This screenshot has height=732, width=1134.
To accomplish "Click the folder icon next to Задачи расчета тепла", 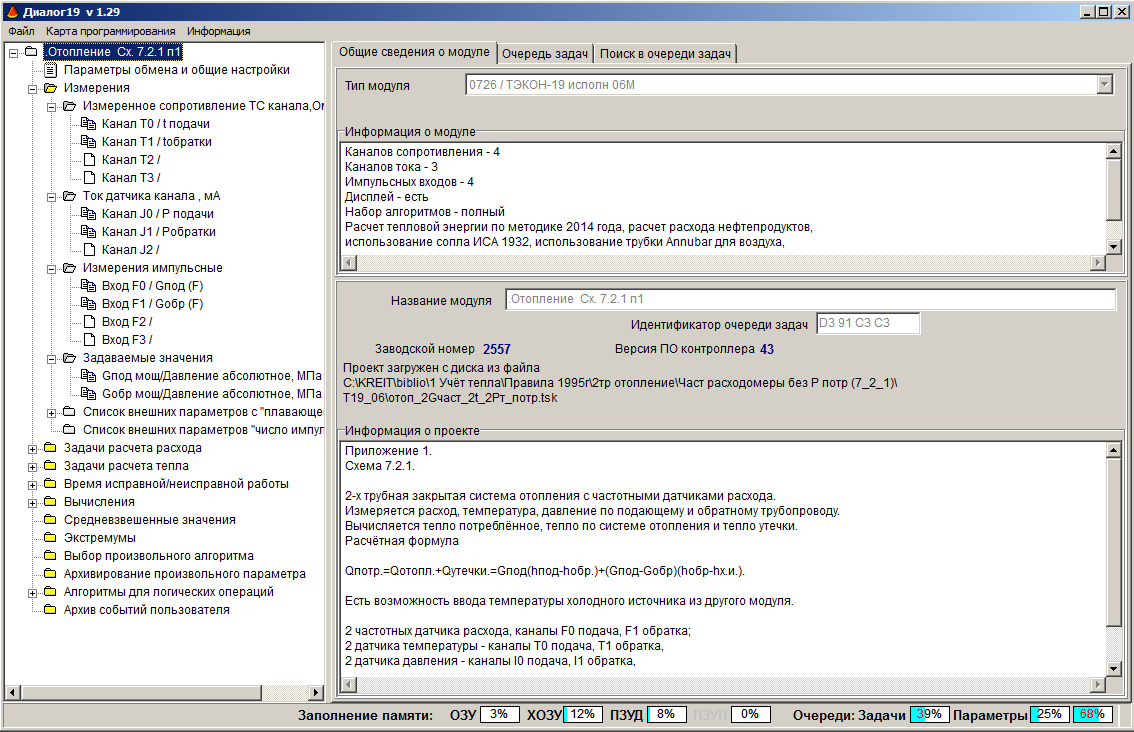I will tap(50, 466).
